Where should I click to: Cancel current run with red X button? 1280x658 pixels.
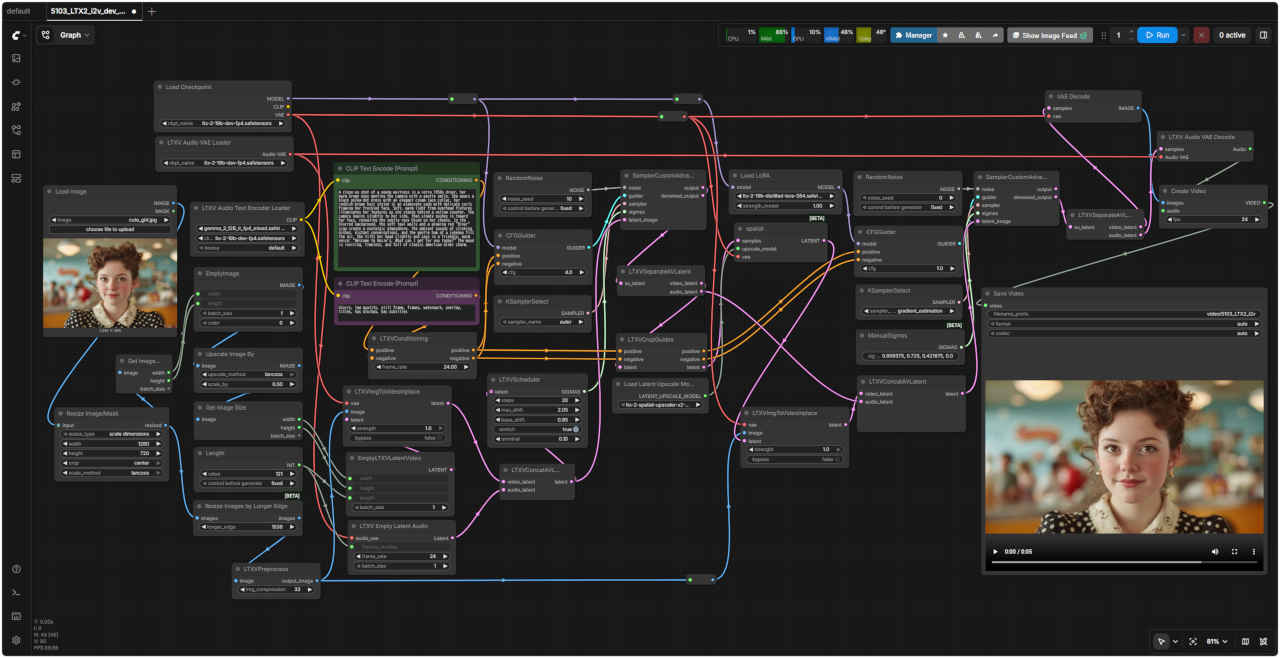[x=1201, y=35]
